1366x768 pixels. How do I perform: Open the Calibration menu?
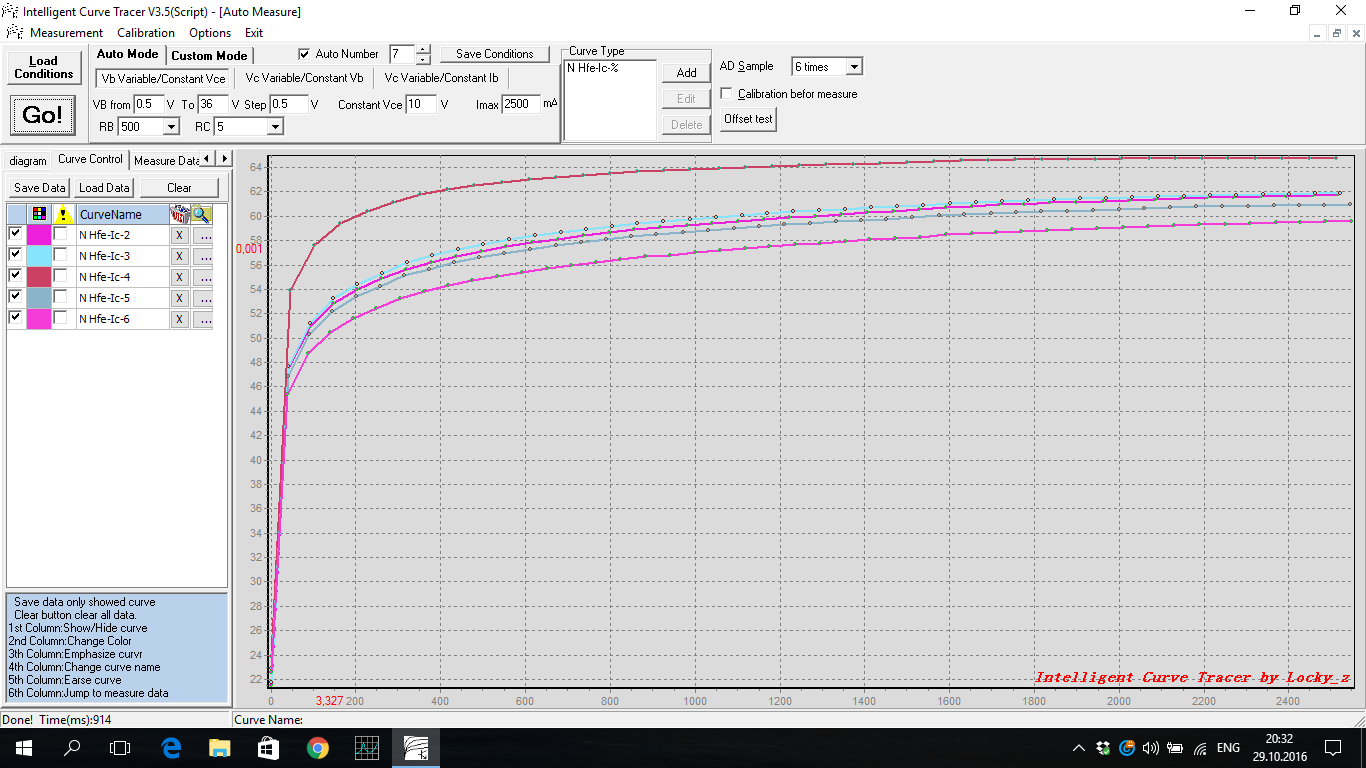(x=146, y=33)
